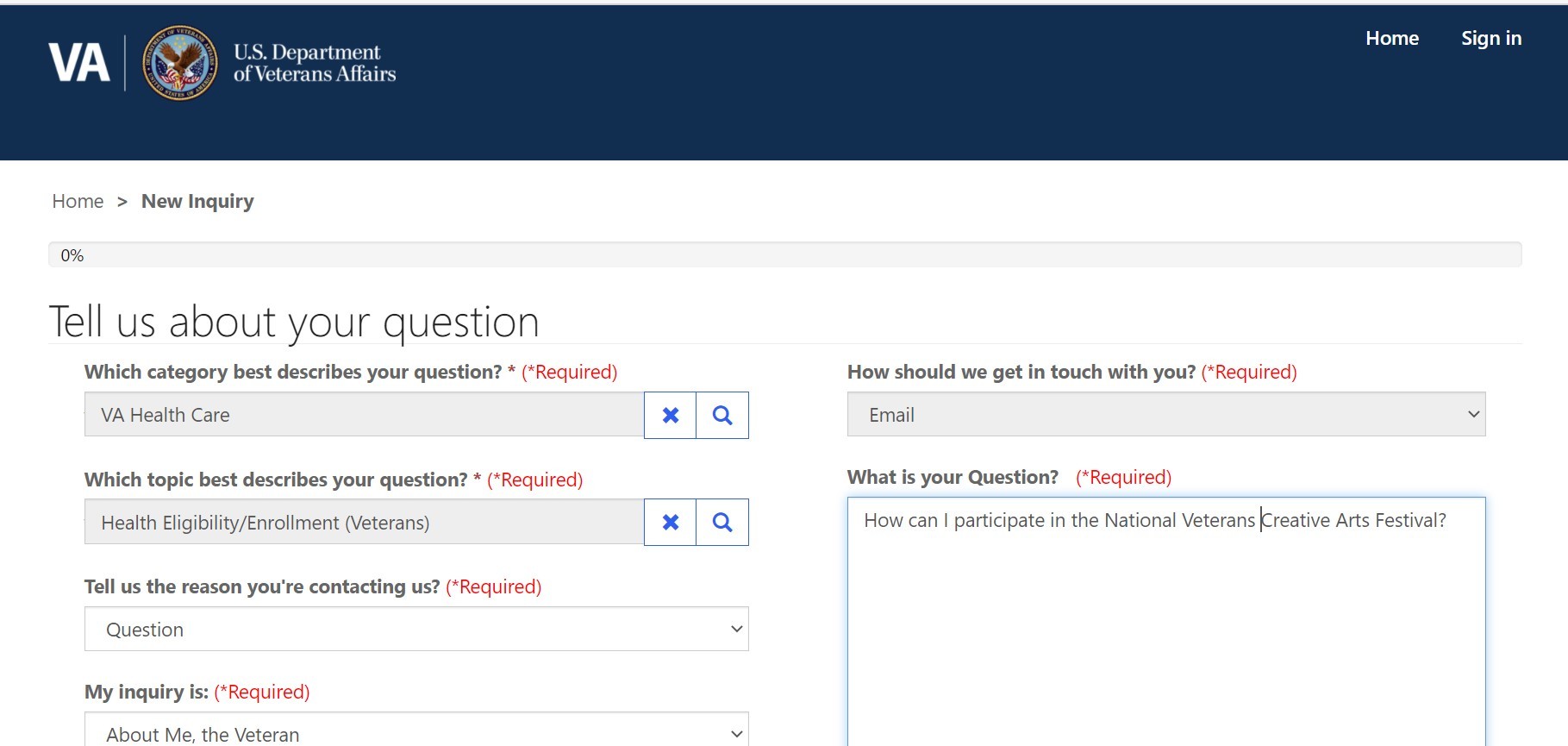Screen dimensions: 1568x746
Task: Clear the VA Health Care category
Action: point(670,416)
